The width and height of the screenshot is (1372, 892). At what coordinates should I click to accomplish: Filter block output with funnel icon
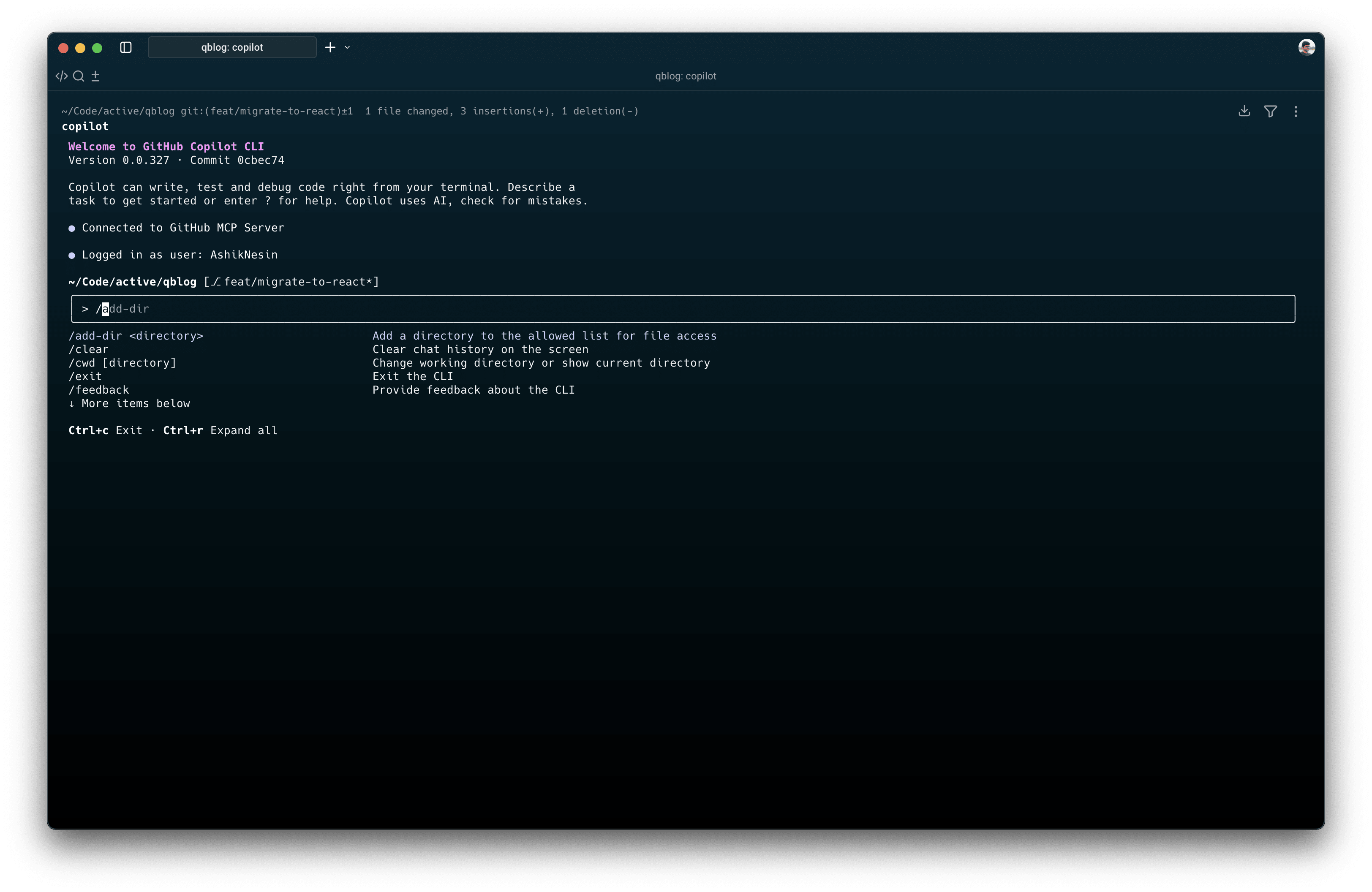pyautogui.click(x=1270, y=111)
